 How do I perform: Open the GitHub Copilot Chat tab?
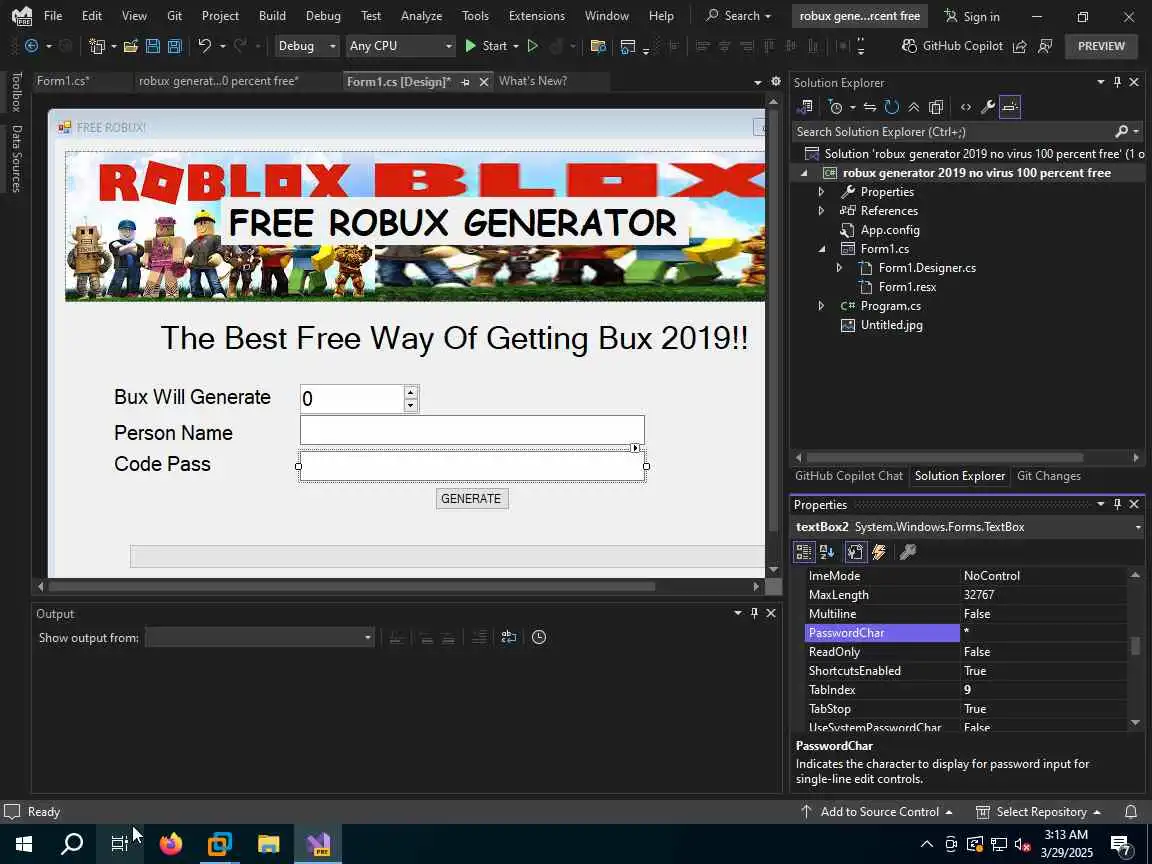[849, 476]
